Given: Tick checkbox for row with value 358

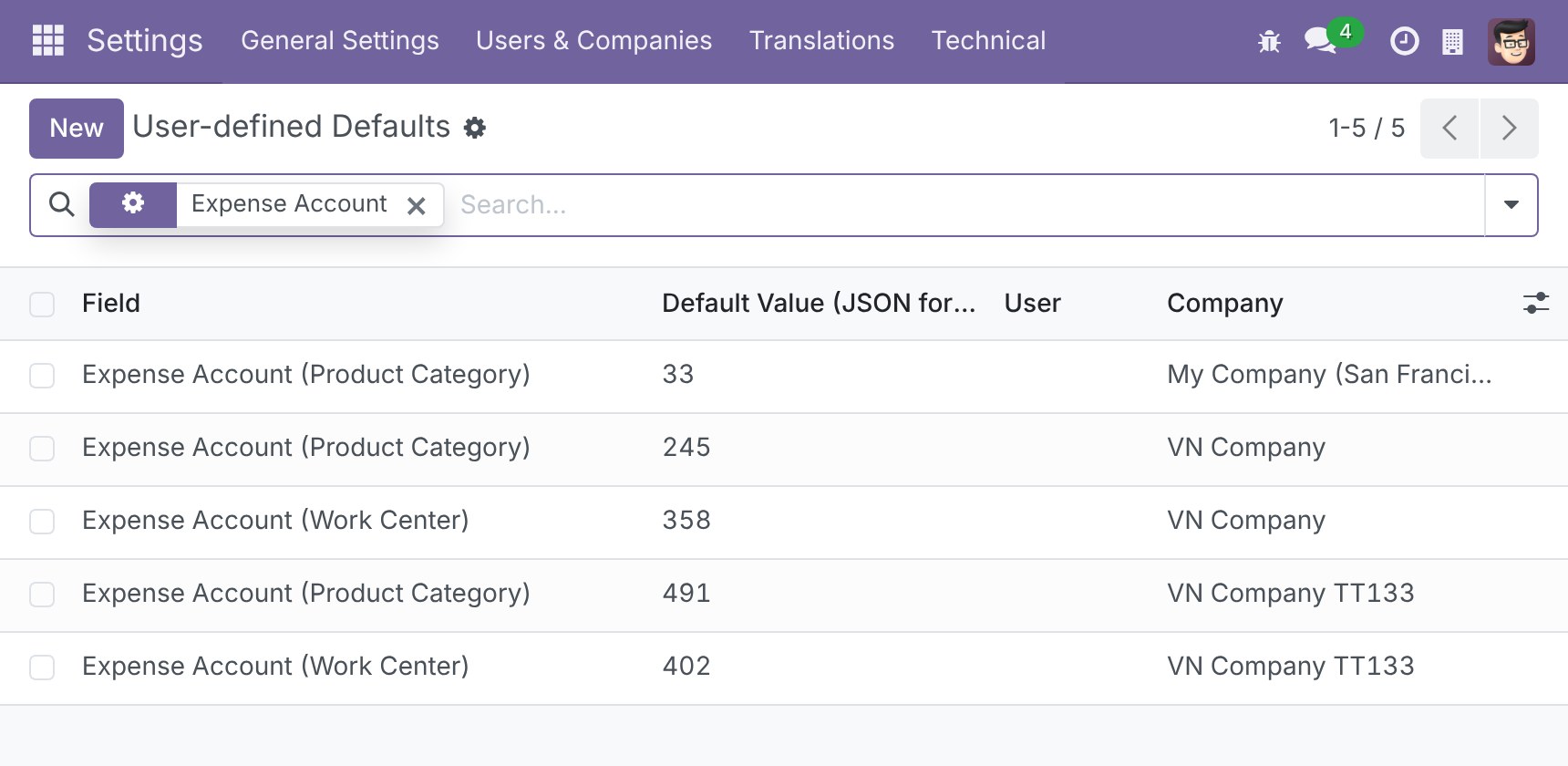Looking at the screenshot, I should (42, 522).
